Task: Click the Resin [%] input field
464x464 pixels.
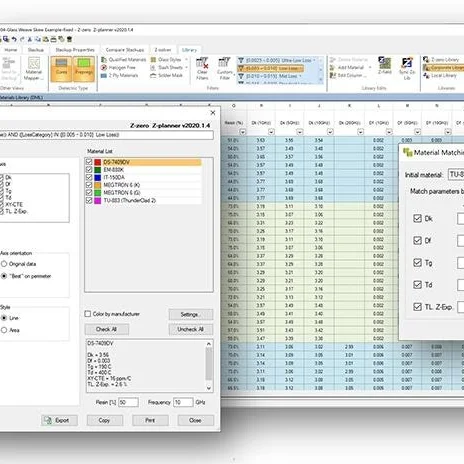Action: coord(128,402)
